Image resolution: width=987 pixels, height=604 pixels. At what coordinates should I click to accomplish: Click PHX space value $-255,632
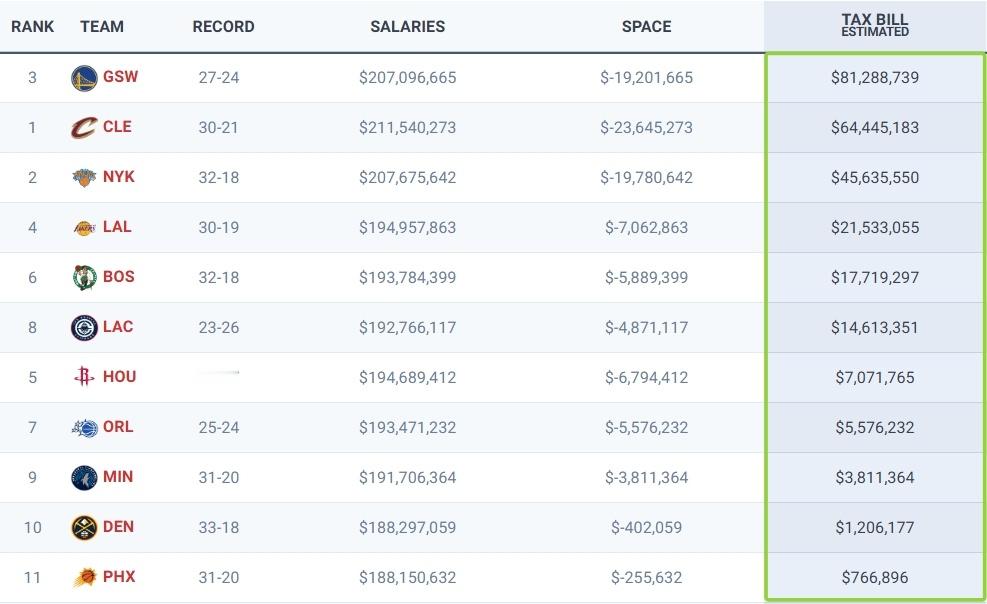click(646, 578)
